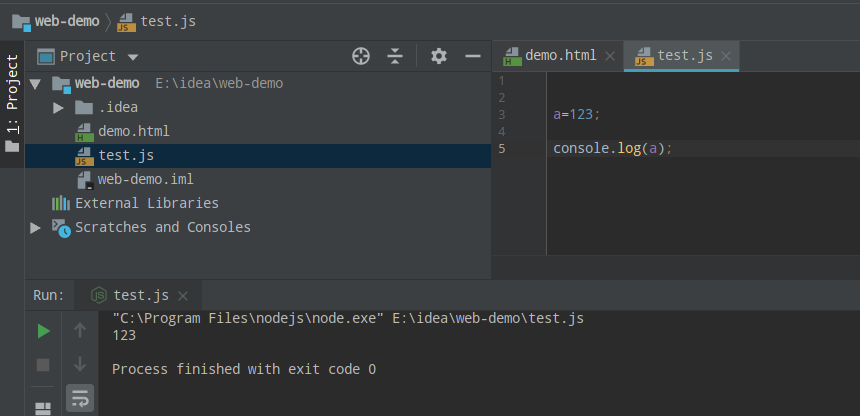Viewport: 860px width, 416px height.
Task: Click line number 5 in gutter
Action: click(502, 149)
